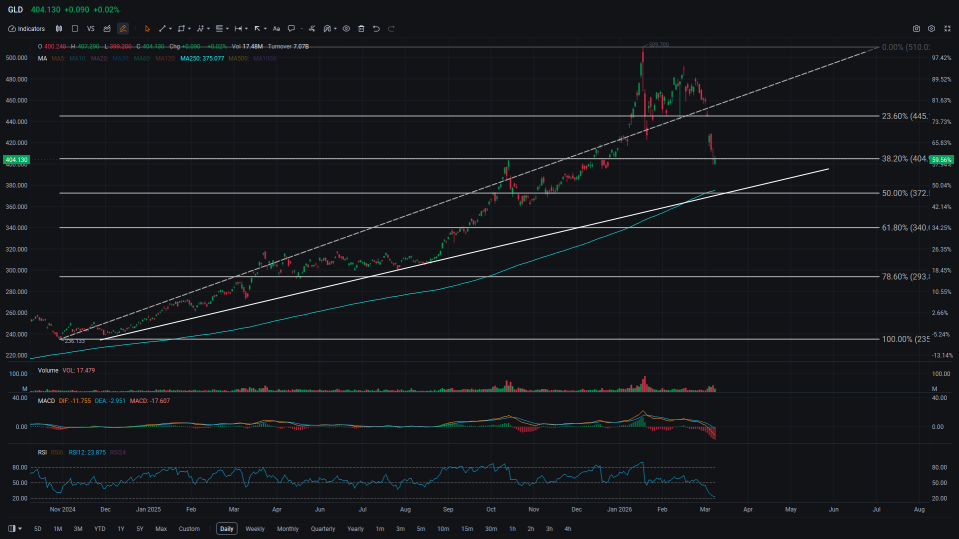The height and width of the screenshot is (539, 959).
Task: Toggle the MA120 moving average label
Action: tap(165, 59)
